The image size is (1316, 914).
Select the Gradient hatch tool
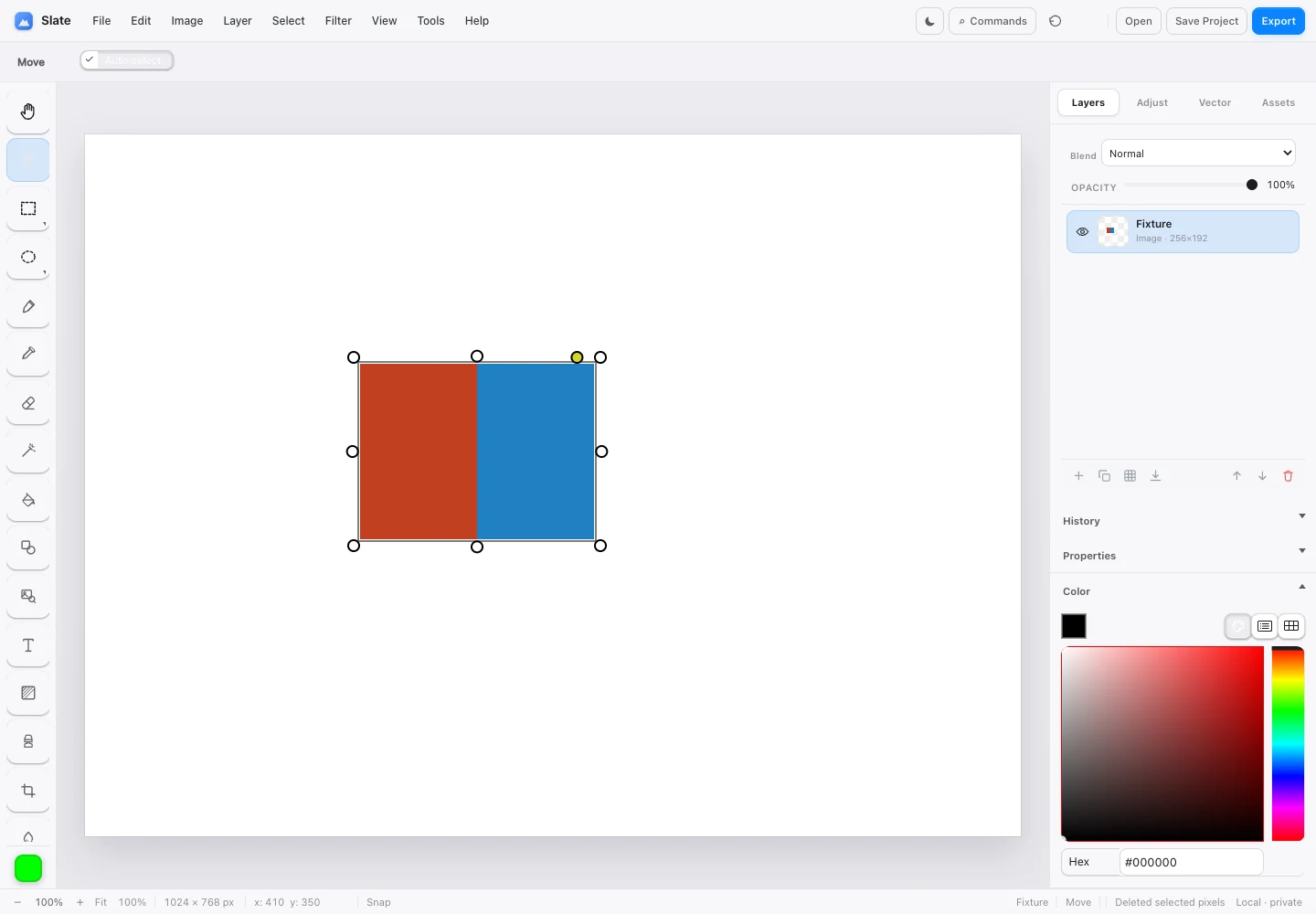28,693
